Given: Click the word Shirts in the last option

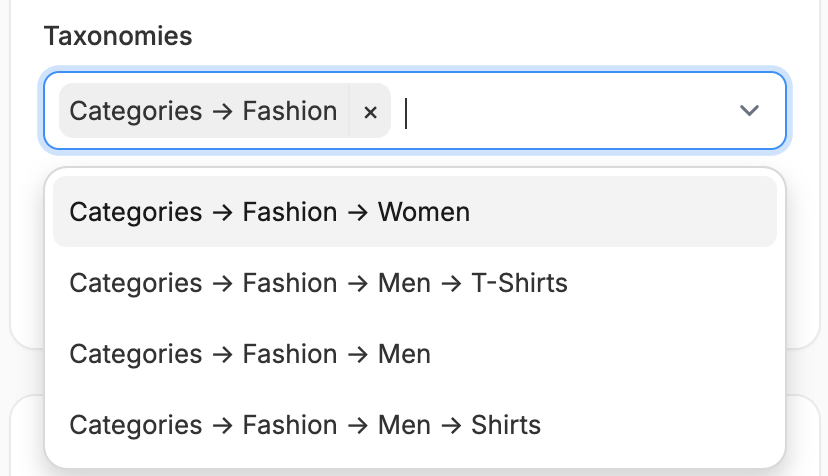Looking at the screenshot, I should 506,425.
